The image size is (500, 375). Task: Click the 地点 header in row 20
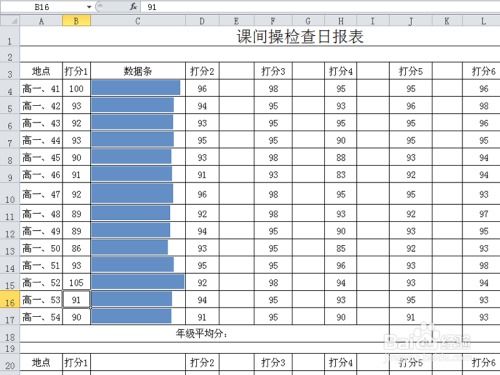41,362
